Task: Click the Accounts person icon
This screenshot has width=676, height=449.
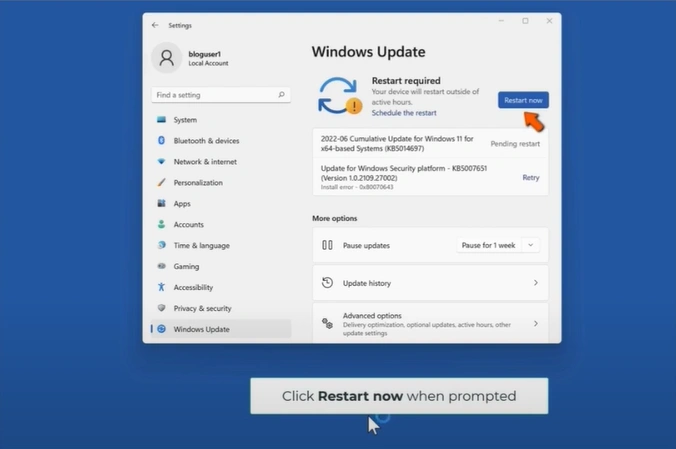Action: pyautogui.click(x=161, y=225)
